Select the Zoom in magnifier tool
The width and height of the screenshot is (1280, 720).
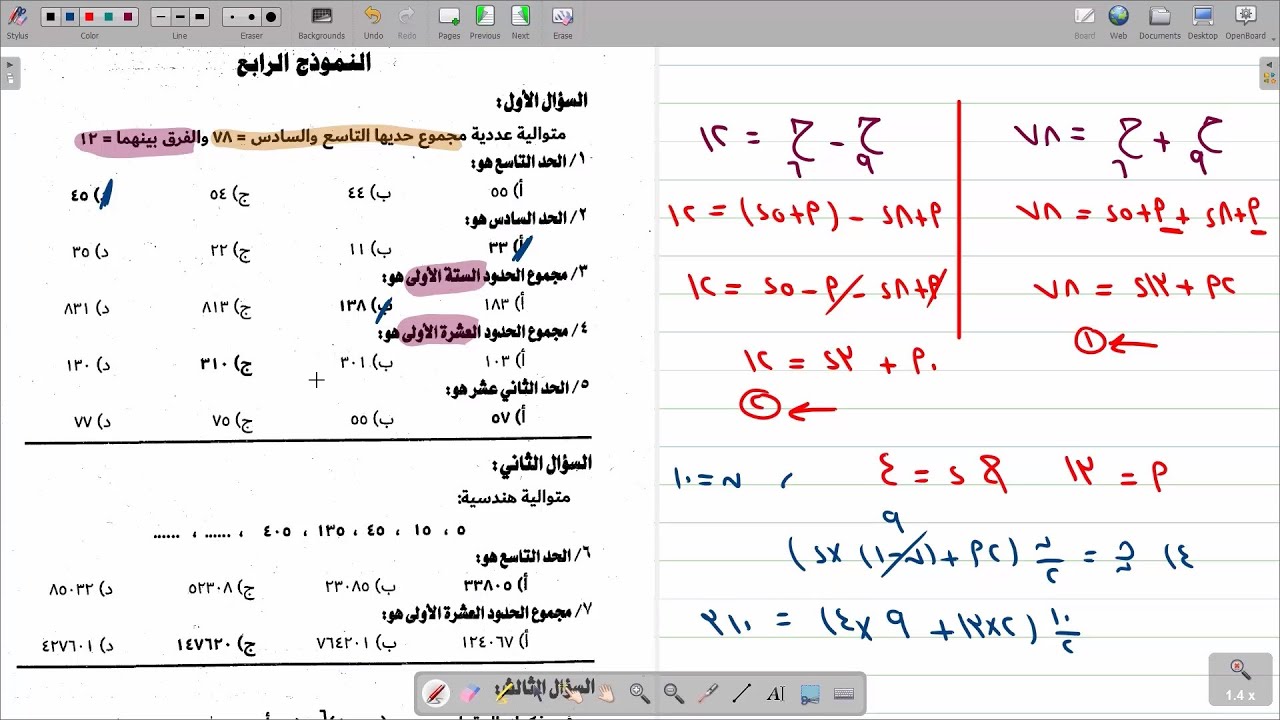pyautogui.click(x=640, y=693)
